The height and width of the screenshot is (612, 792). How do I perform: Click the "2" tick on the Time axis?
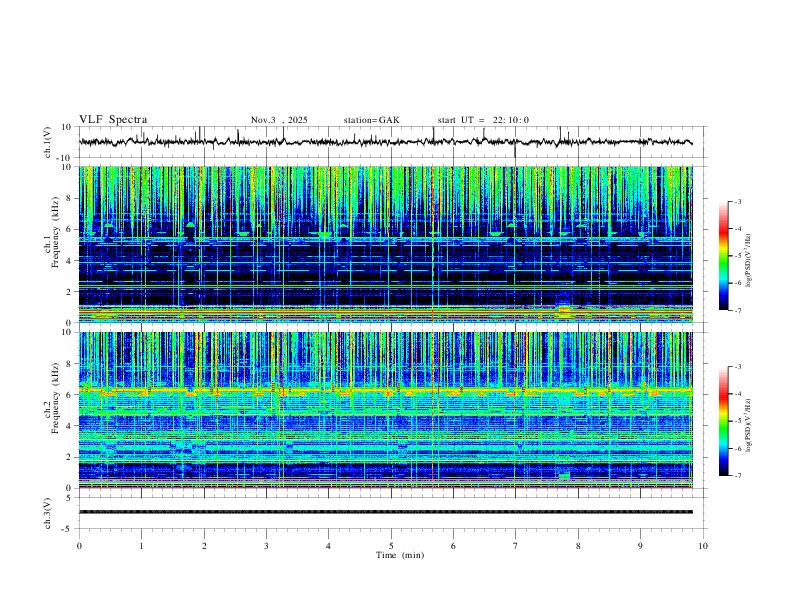(204, 546)
